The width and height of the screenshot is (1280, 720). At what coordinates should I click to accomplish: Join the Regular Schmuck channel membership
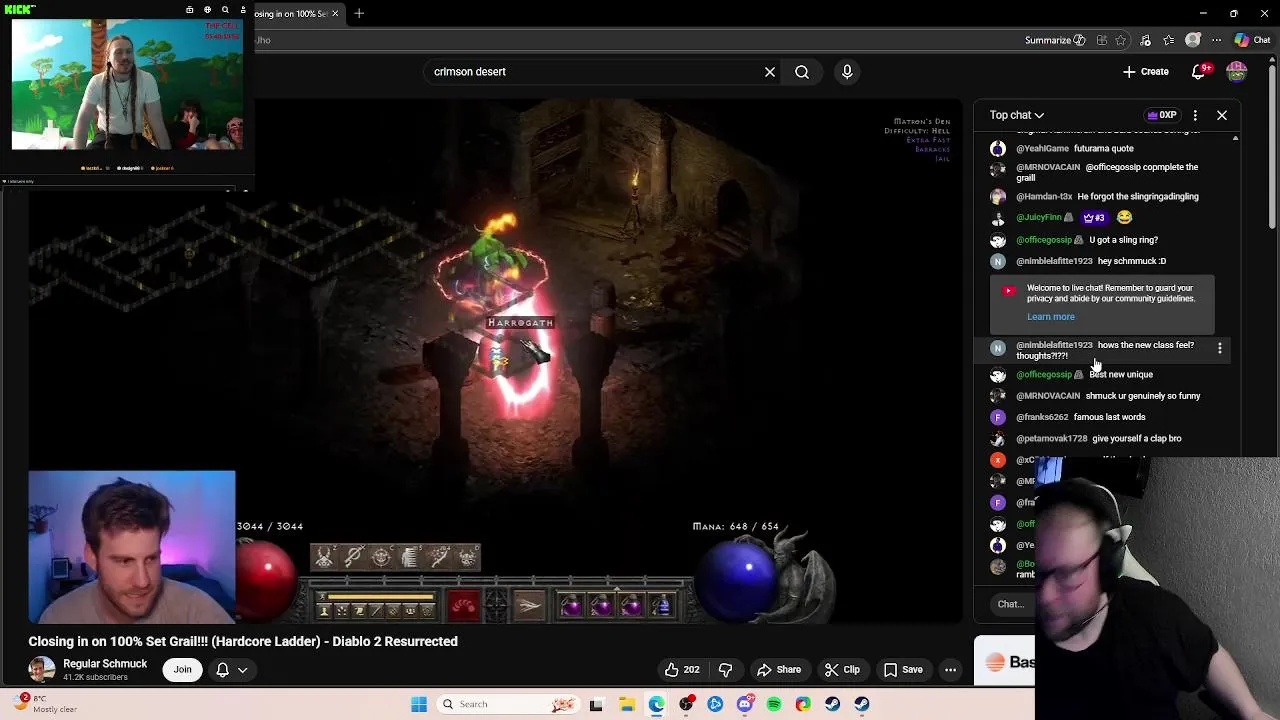pos(183,670)
